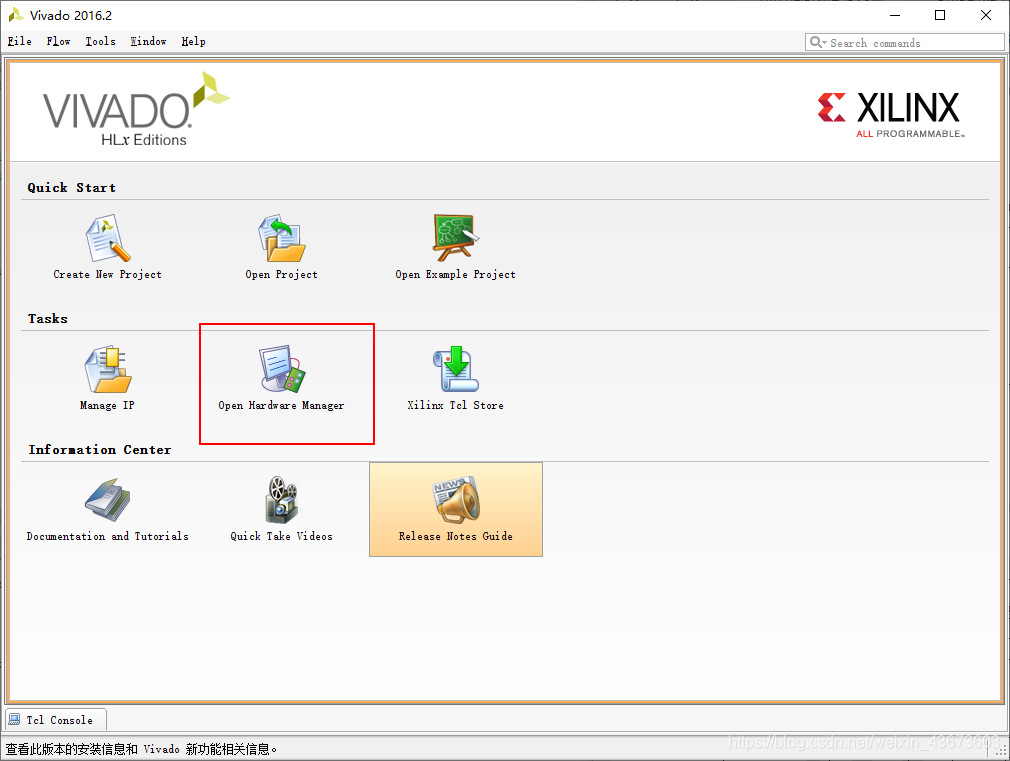The image size is (1010, 761).
Task: Click the Release Notes Guide megaphone icon
Action: click(x=456, y=500)
